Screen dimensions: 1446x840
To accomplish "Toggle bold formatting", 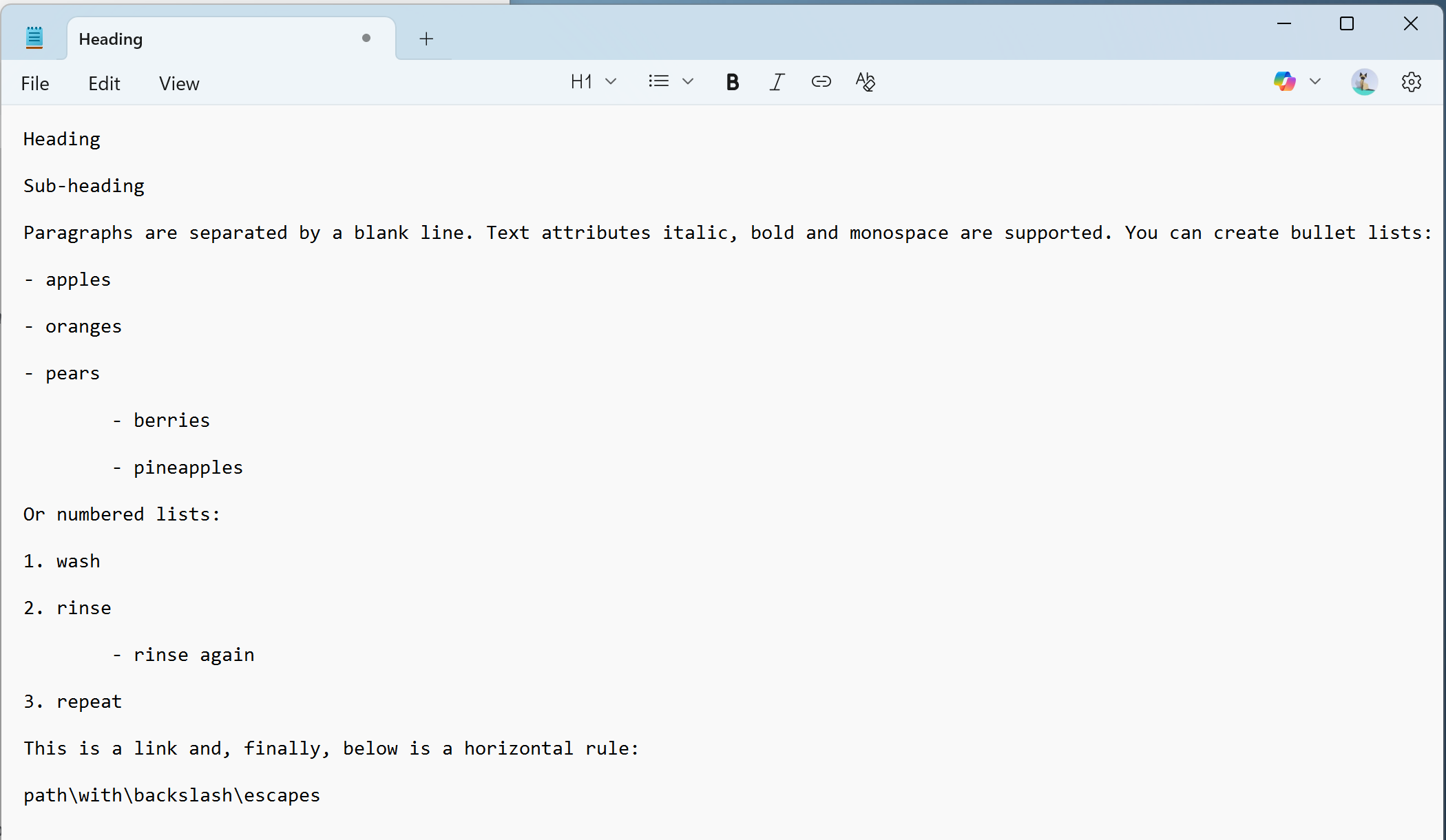I will click(x=733, y=83).
